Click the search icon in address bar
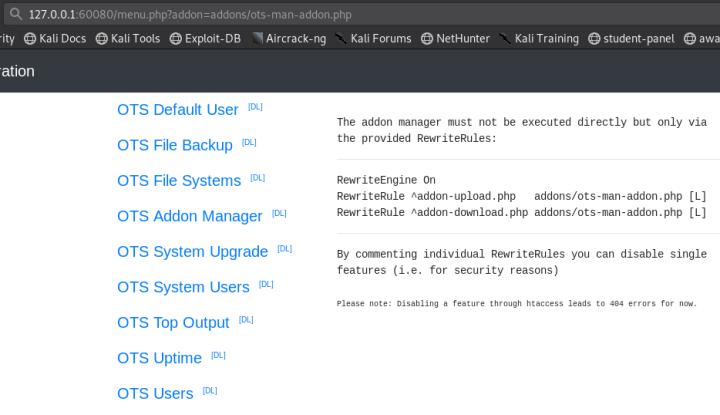The width and height of the screenshot is (720, 415). 15,14
